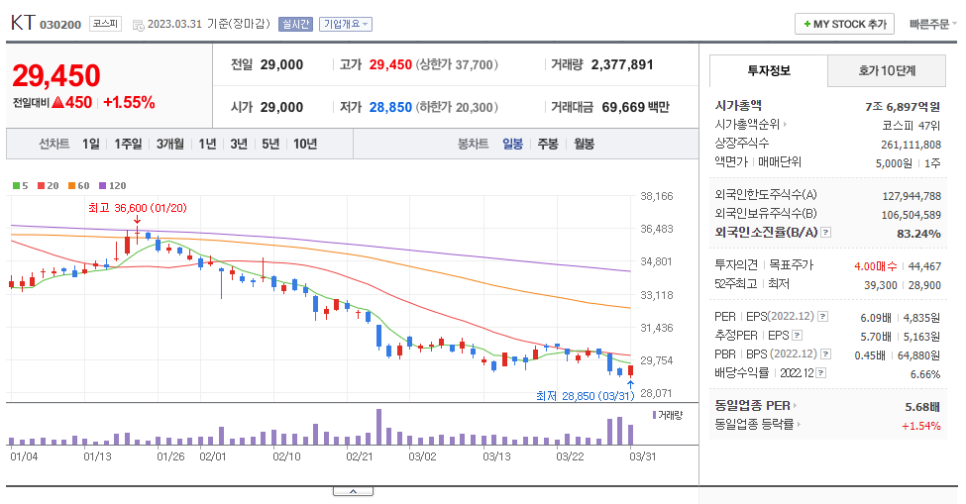Click the 액면가 value 5,000원
966x504 pixels.
[894, 163]
